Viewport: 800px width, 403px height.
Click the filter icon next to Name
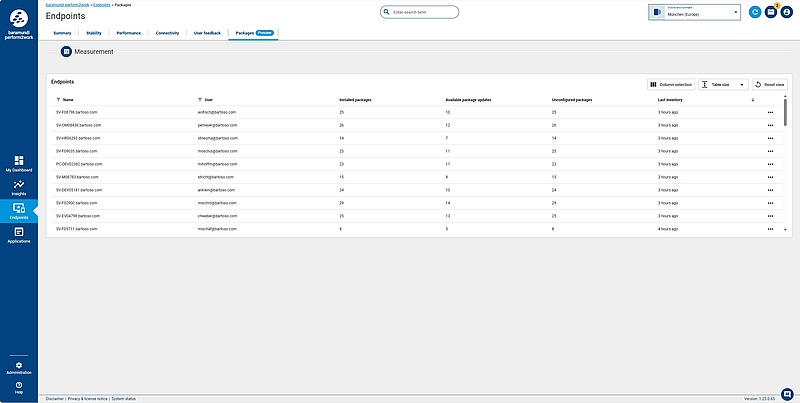pyautogui.click(x=59, y=100)
